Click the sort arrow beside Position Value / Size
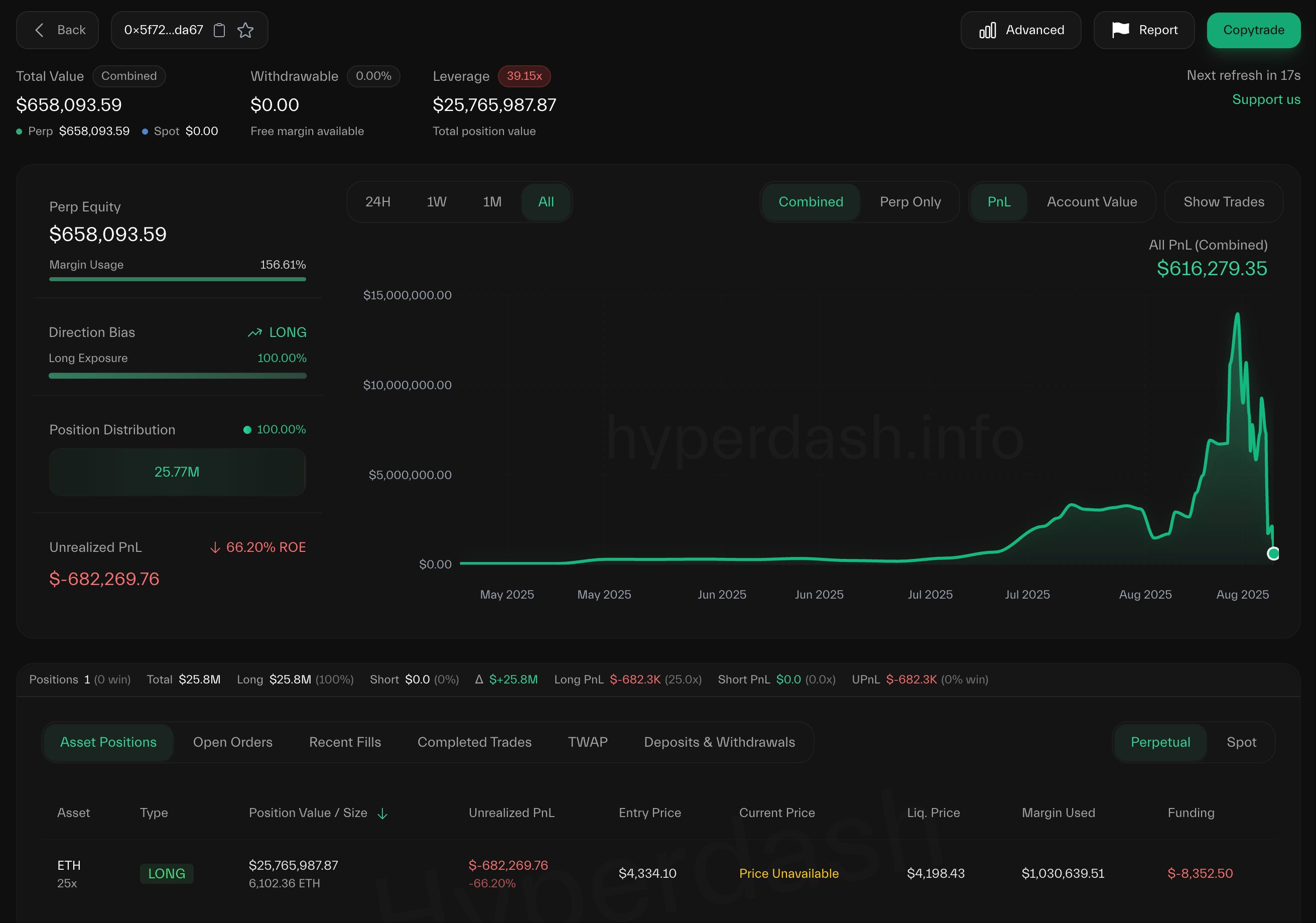The width and height of the screenshot is (1316, 923). [382, 814]
